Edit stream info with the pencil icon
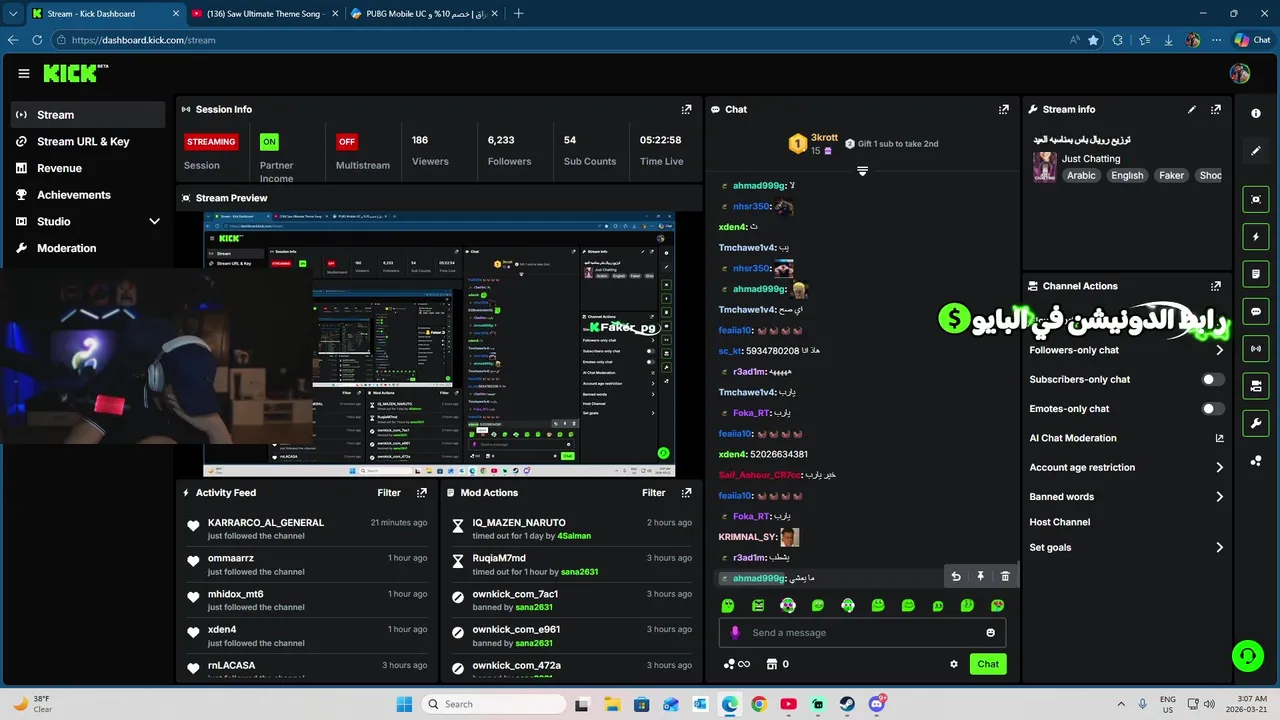The image size is (1280, 720). 1192,109
